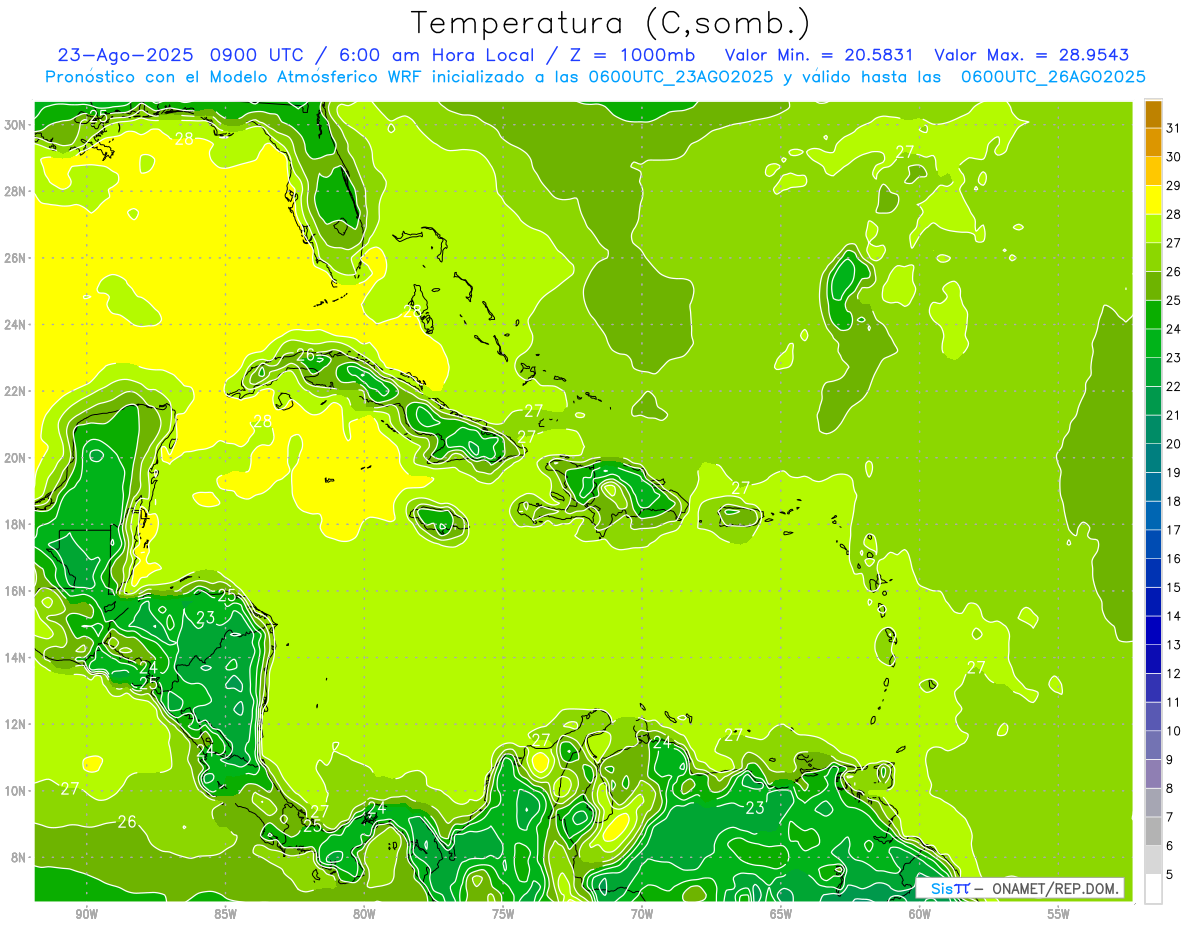The image size is (1200, 927).
Task: Click the '5' label on the color scale
Action: 1170,874
